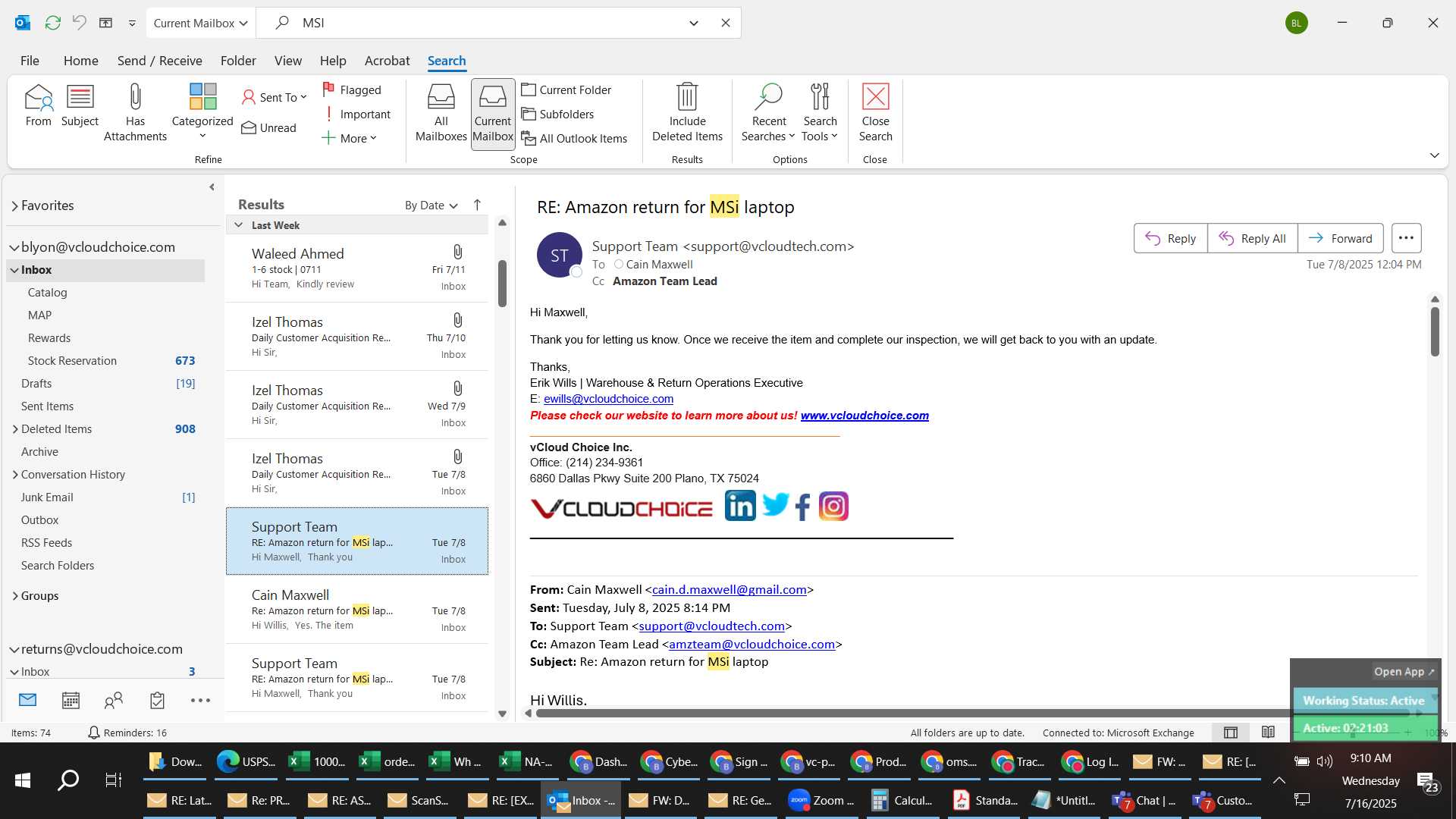
Task: Toggle Include Deleted Items in results
Action: [687, 113]
